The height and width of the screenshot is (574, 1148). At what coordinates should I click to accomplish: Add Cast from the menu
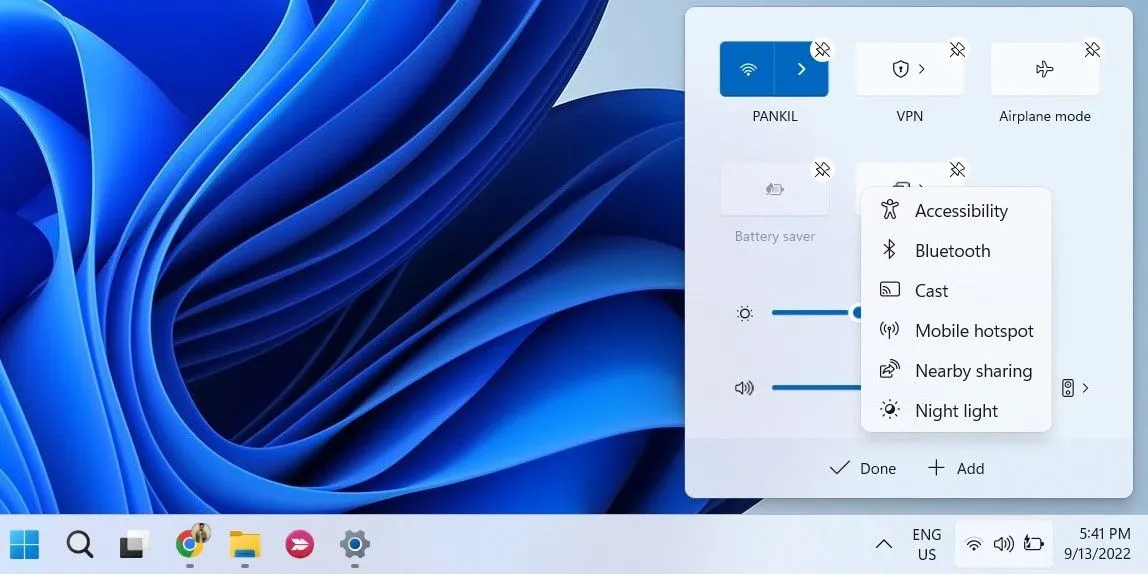coord(956,291)
